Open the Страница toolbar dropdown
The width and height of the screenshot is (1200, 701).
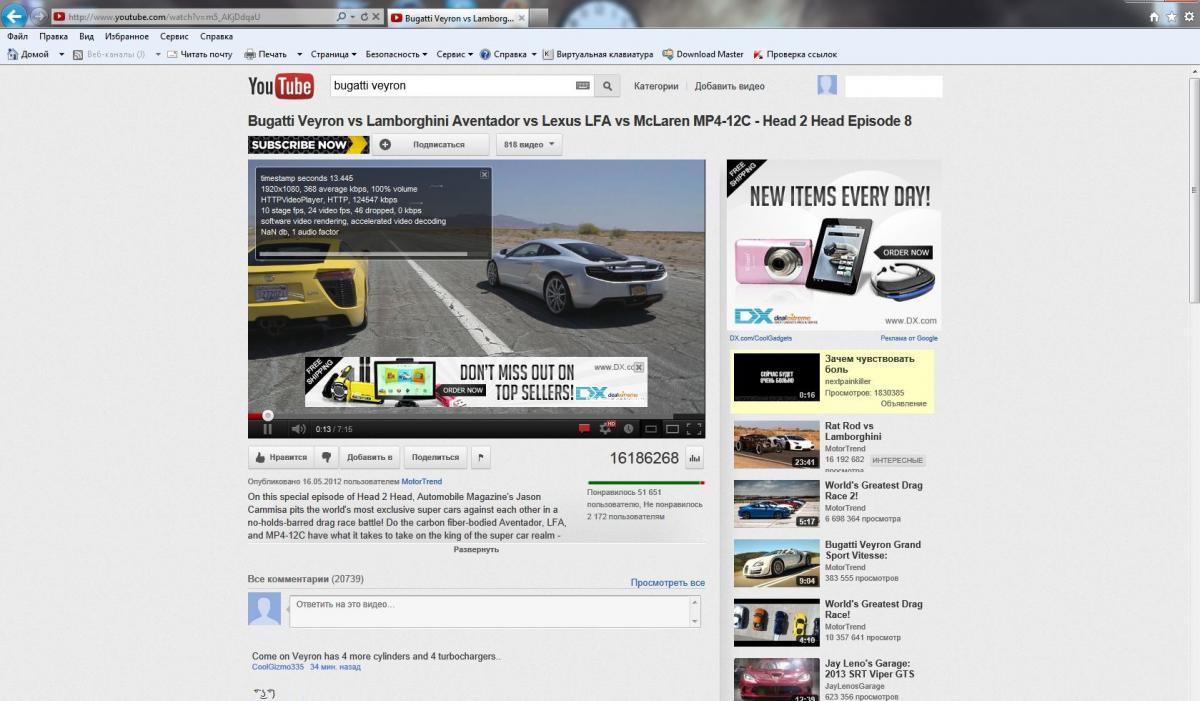[x=333, y=54]
